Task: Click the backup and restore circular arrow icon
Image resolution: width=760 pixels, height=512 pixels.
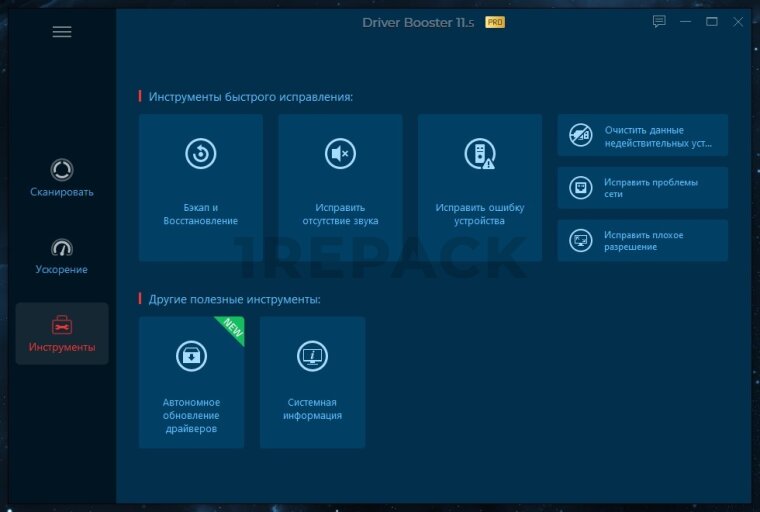Action: pos(201,153)
